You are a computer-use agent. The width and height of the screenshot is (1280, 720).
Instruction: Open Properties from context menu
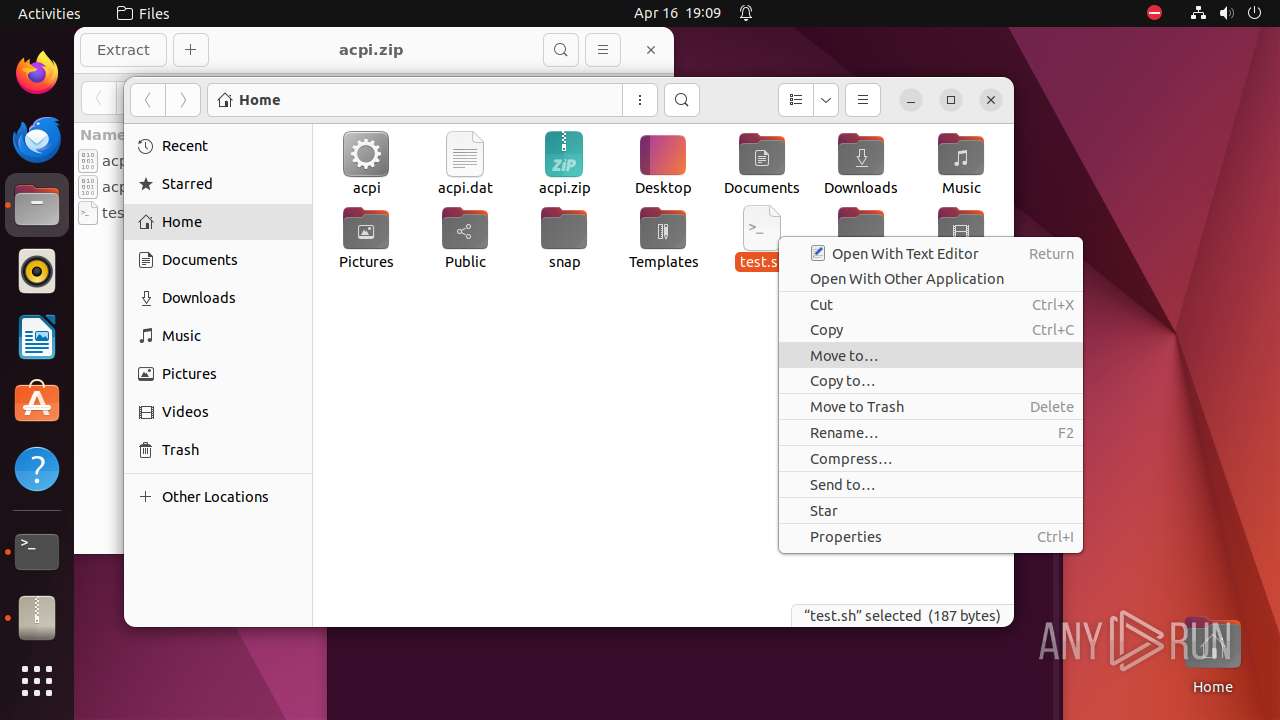point(930,537)
